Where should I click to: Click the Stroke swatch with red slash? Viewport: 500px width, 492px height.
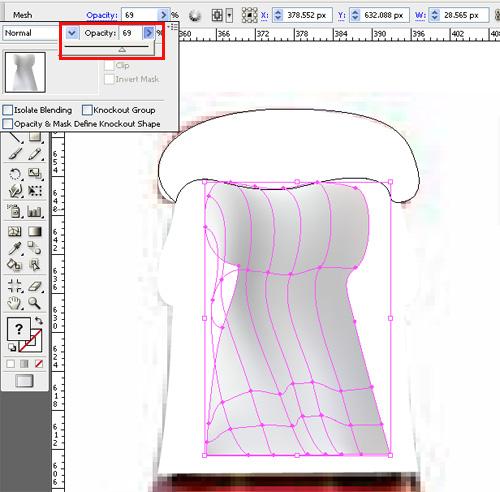35,345
